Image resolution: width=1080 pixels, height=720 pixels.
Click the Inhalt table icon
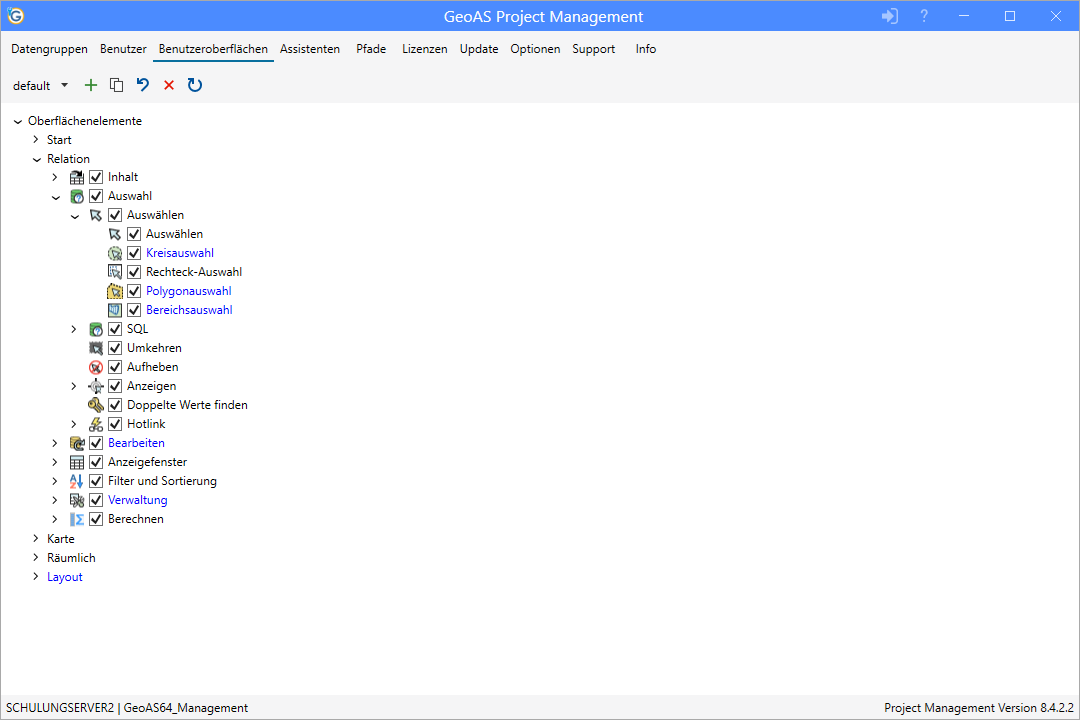77,178
